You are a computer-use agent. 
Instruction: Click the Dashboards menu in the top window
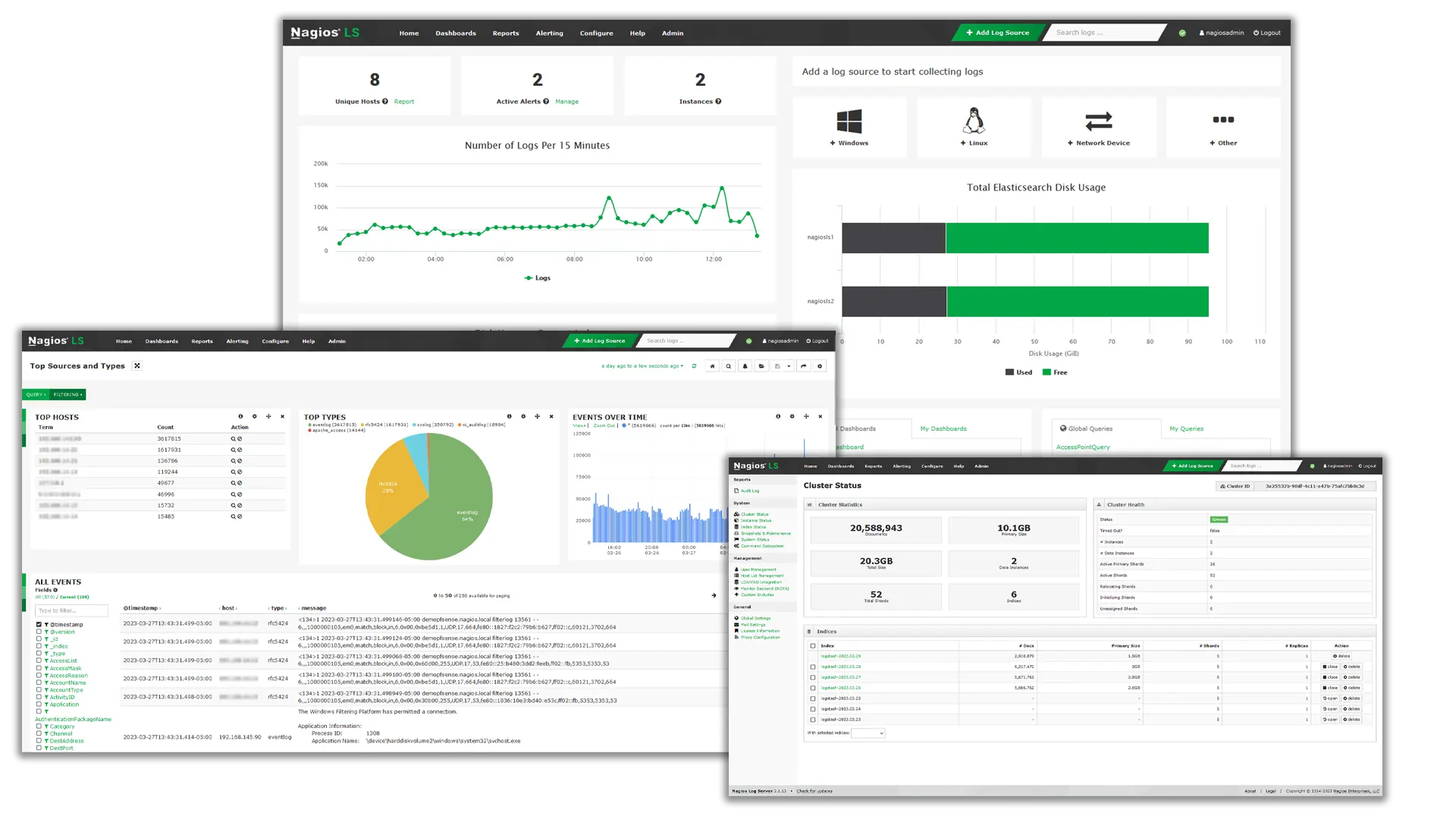456,33
